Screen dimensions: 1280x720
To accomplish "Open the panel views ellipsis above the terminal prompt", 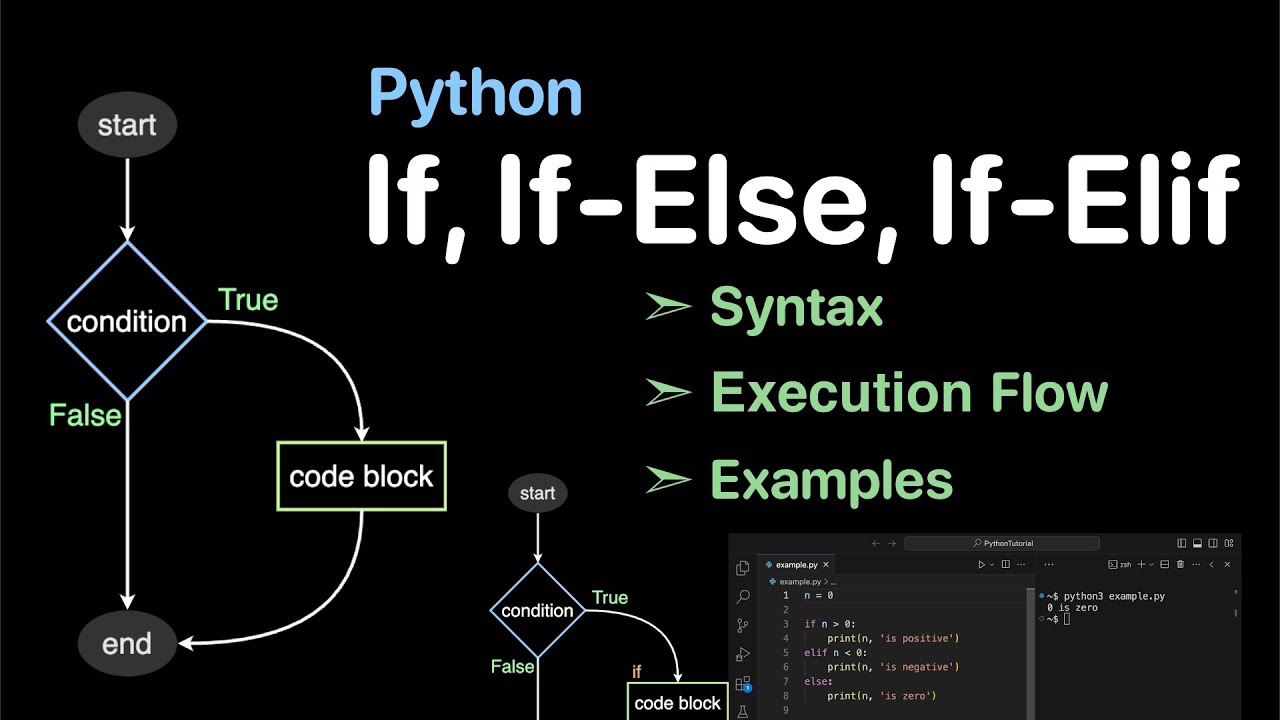I will [1049, 565].
